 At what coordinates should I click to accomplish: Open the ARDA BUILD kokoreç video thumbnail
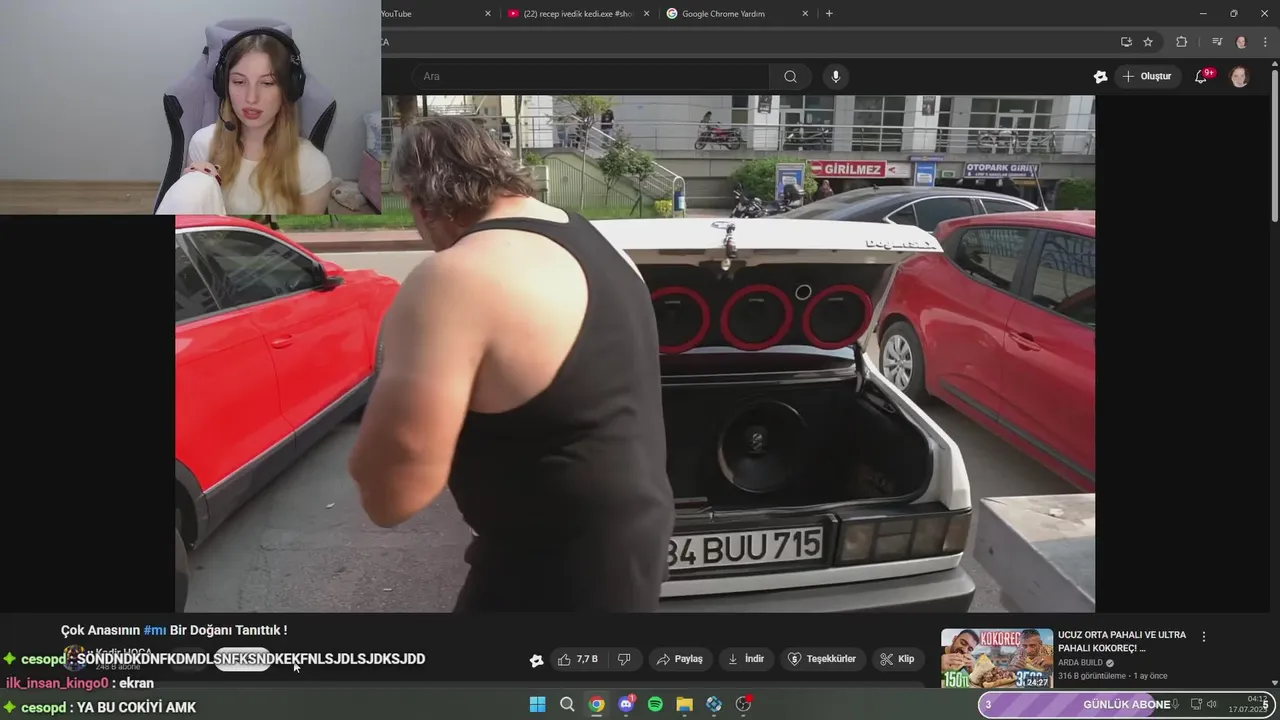point(997,658)
